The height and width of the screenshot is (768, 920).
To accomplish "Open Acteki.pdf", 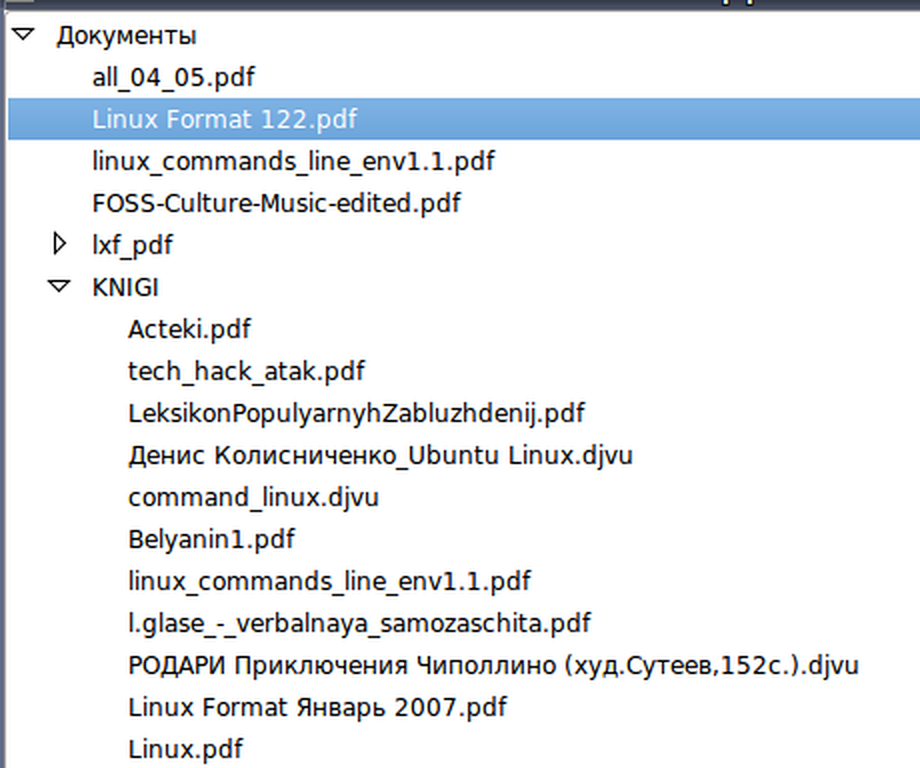I will click(x=190, y=329).
